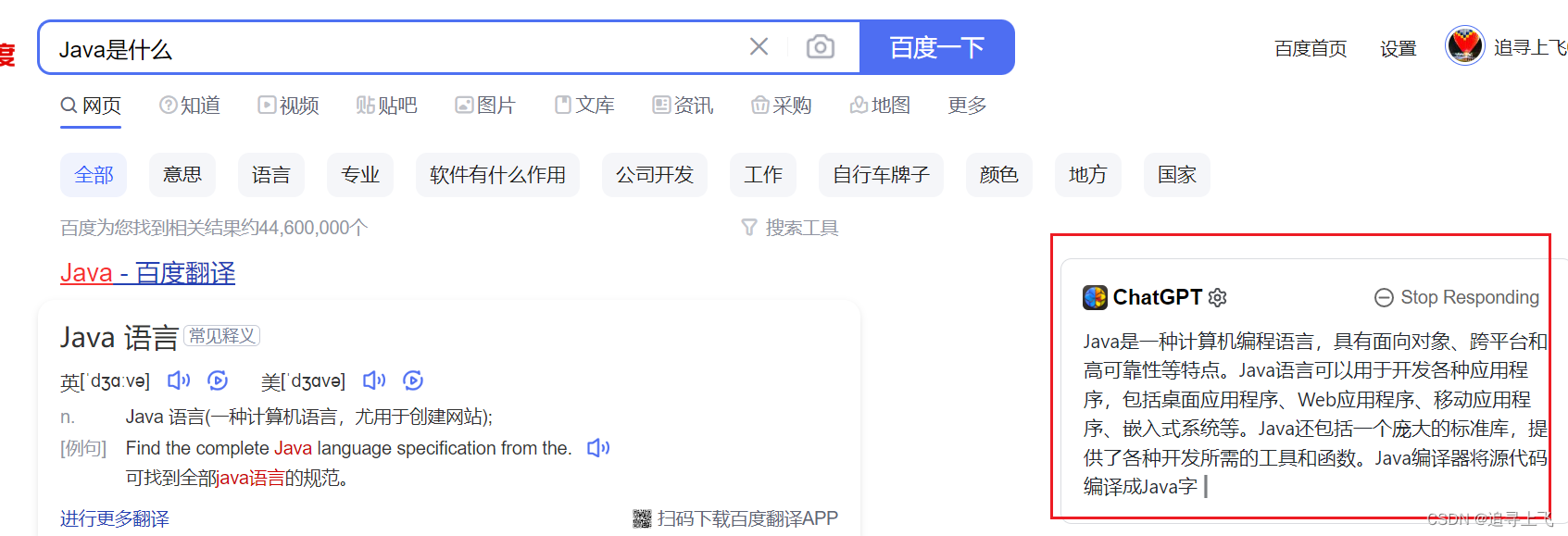The height and width of the screenshot is (536, 1568).
Task: Expand the 更多 tab menu
Action: coord(967,106)
